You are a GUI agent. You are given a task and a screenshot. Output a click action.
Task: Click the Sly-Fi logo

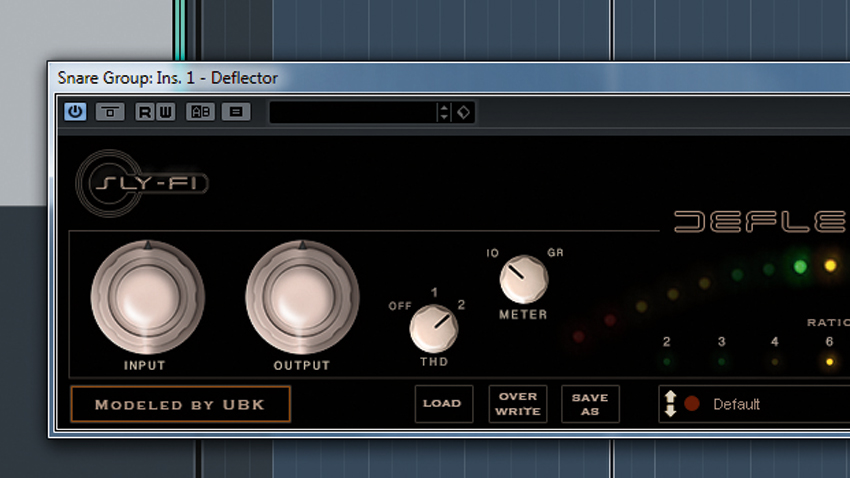(x=142, y=183)
